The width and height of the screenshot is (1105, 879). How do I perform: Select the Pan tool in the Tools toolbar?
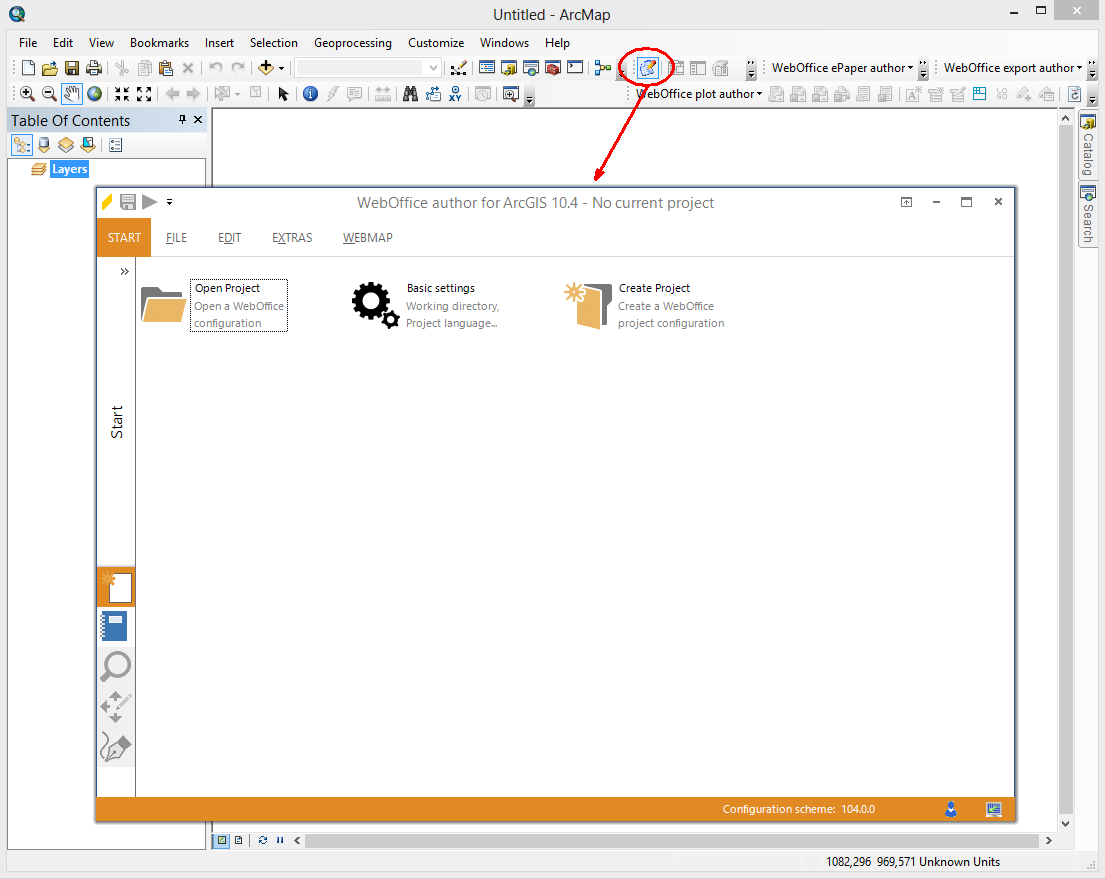71,93
